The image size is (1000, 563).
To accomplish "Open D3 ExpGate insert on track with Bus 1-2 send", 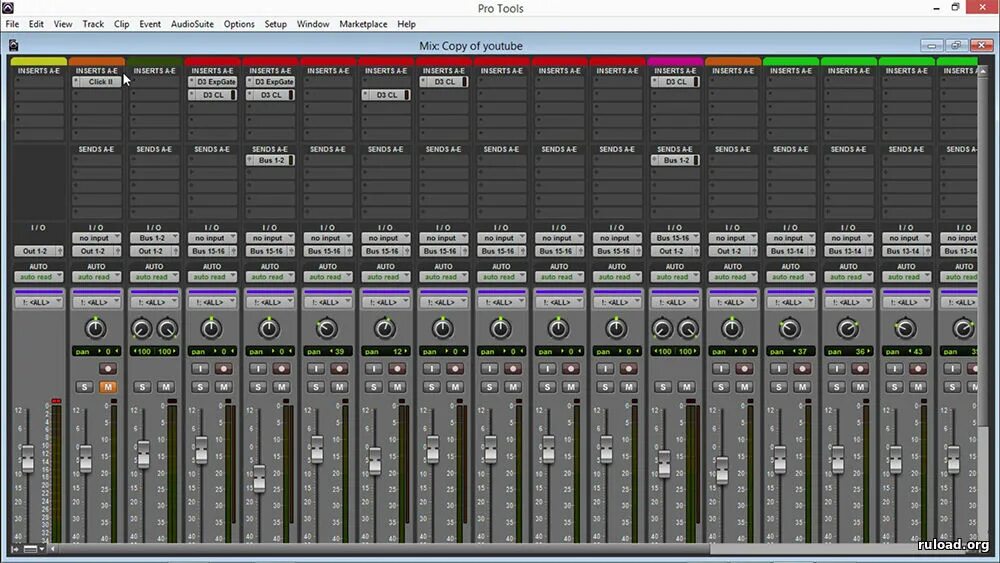I will tap(270, 82).
